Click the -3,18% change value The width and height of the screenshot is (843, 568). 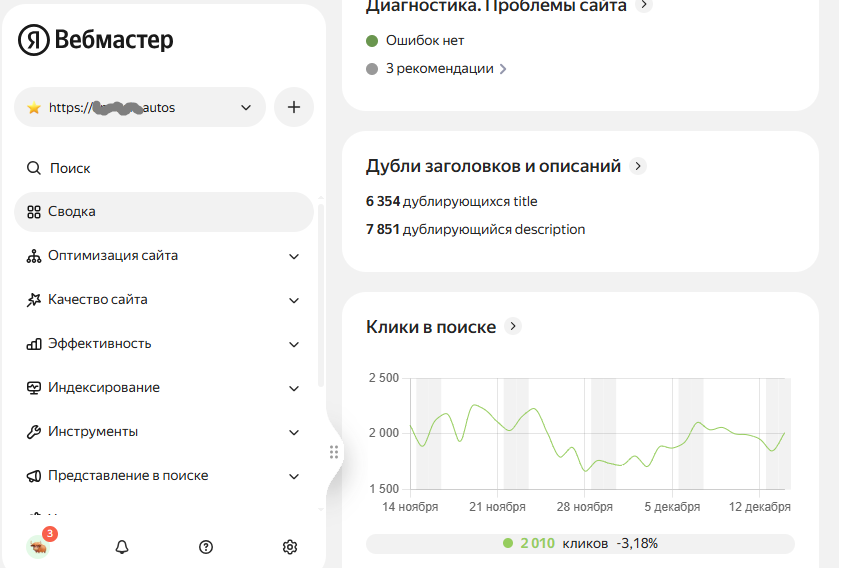coord(637,544)
